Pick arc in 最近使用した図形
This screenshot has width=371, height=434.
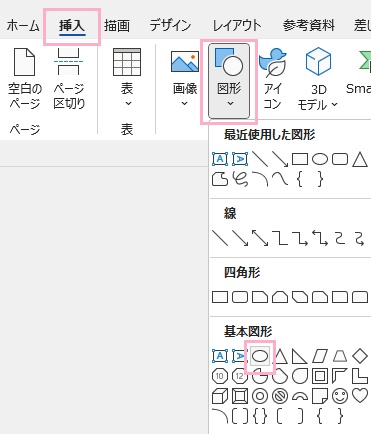[260, 179]
